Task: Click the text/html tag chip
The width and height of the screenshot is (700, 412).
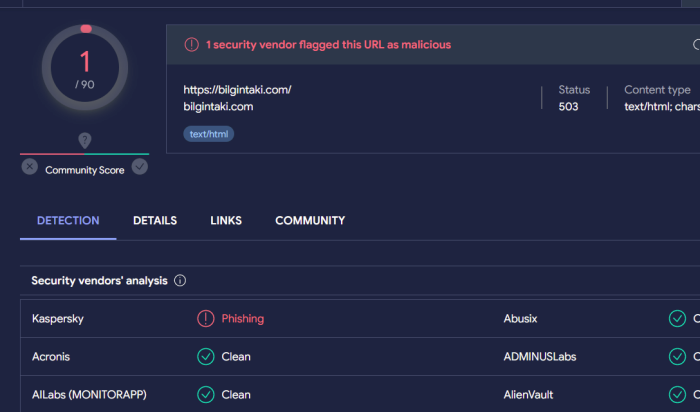Action: click(x=208, y=134)
